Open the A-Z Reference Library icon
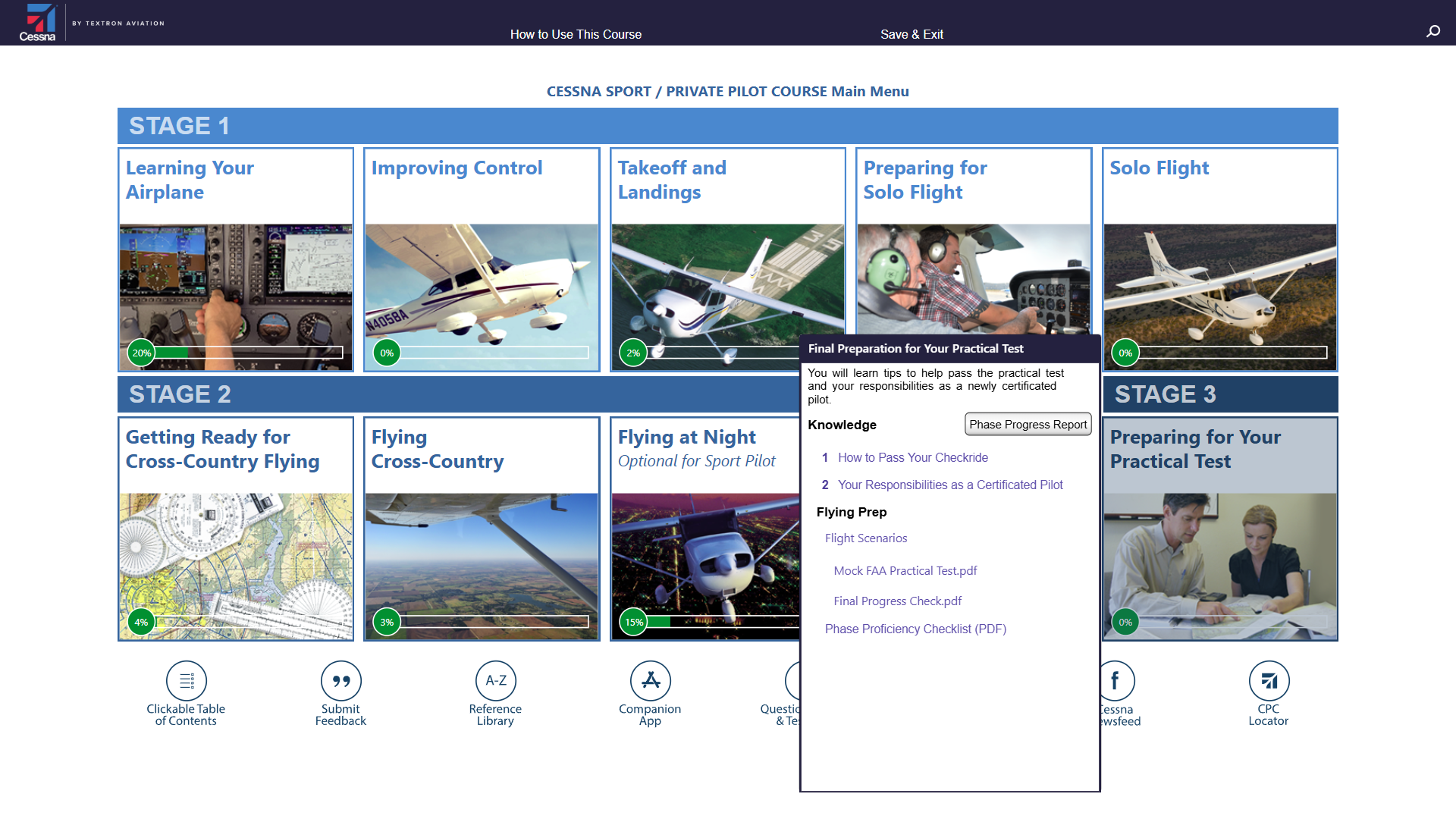This screenshot has height=819, width=1456. tap(495, 681)
